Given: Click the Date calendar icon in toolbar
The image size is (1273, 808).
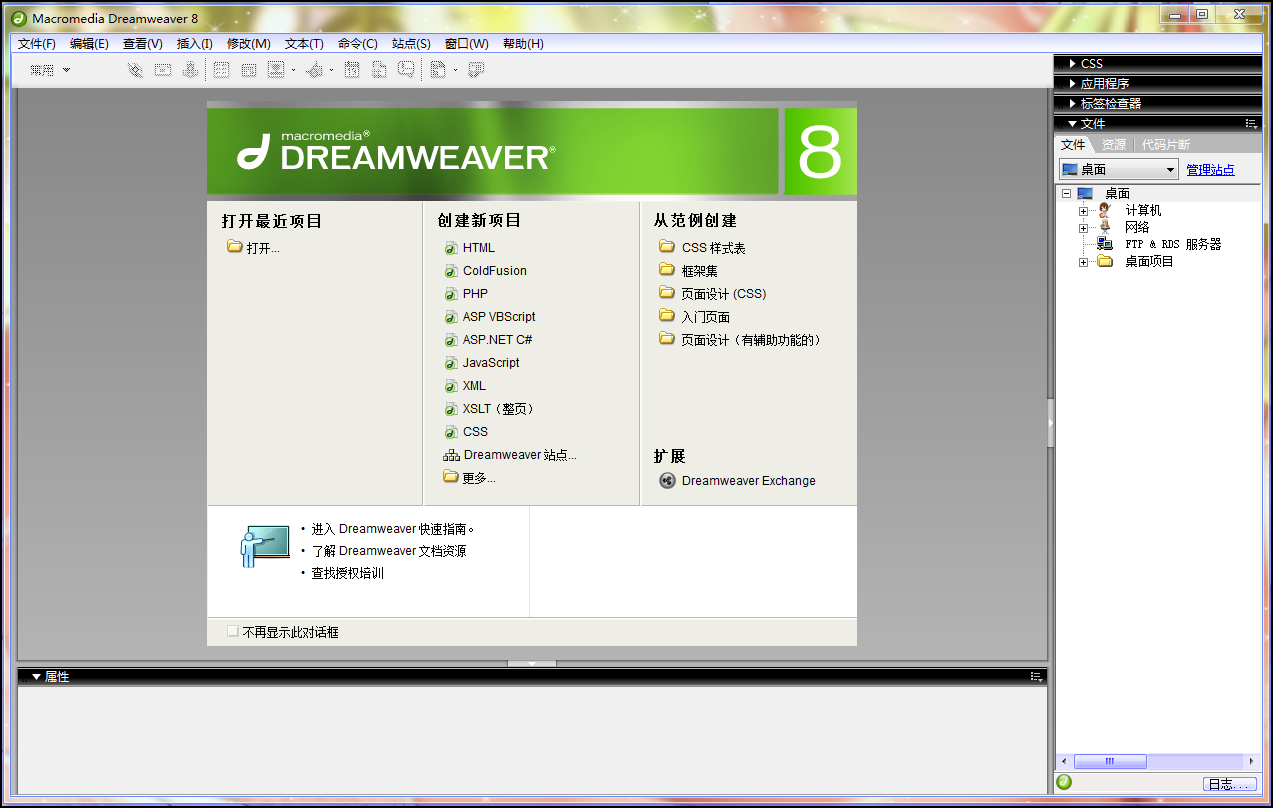Looking at the screenshot, I should (x=352, y=70).
